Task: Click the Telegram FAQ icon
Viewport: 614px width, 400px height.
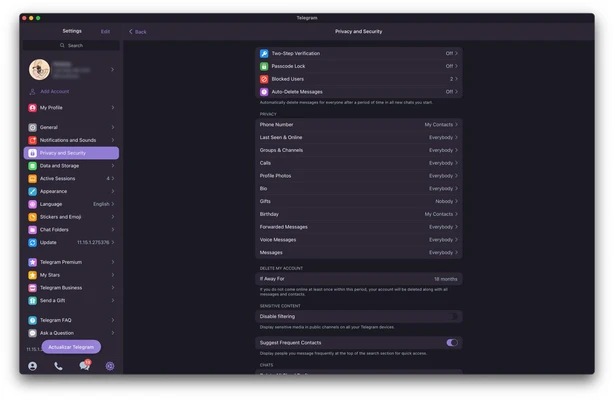Action: (33, 320)
